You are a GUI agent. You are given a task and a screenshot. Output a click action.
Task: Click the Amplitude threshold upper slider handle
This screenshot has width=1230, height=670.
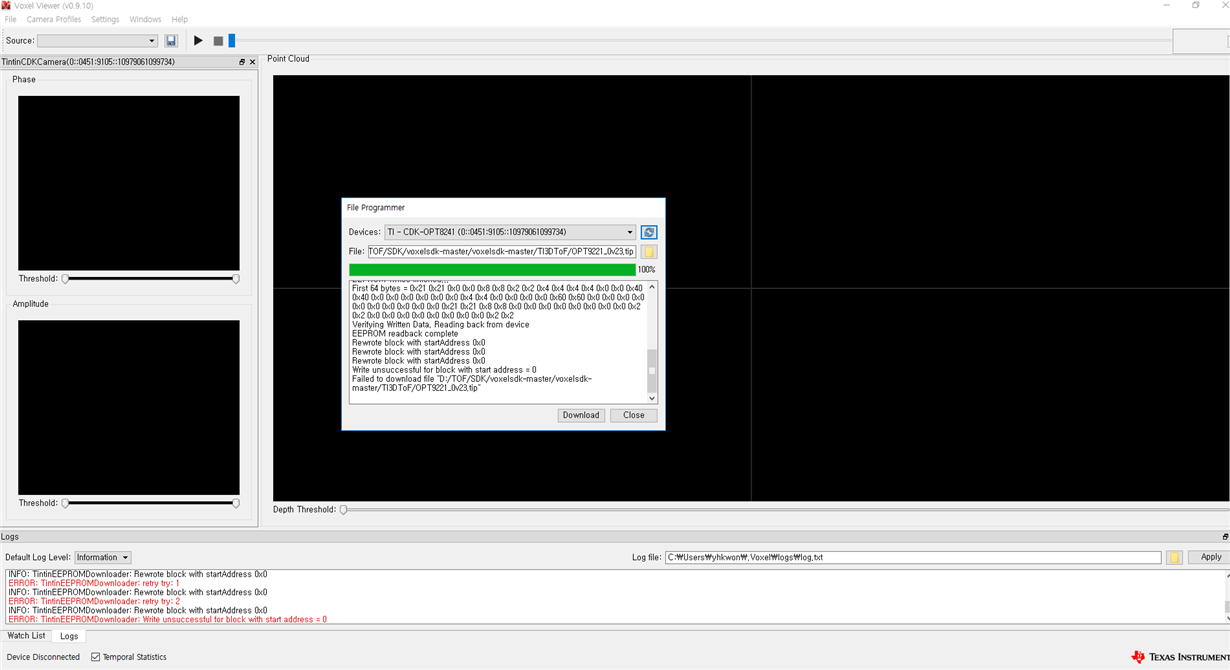[x=236, y=503]
